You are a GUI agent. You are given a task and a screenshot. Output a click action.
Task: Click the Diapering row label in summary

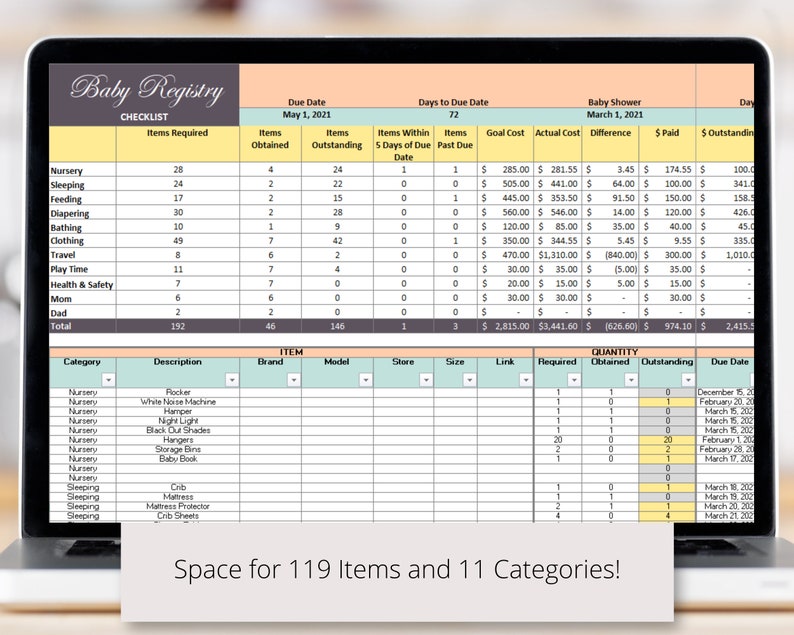(70, 213)
